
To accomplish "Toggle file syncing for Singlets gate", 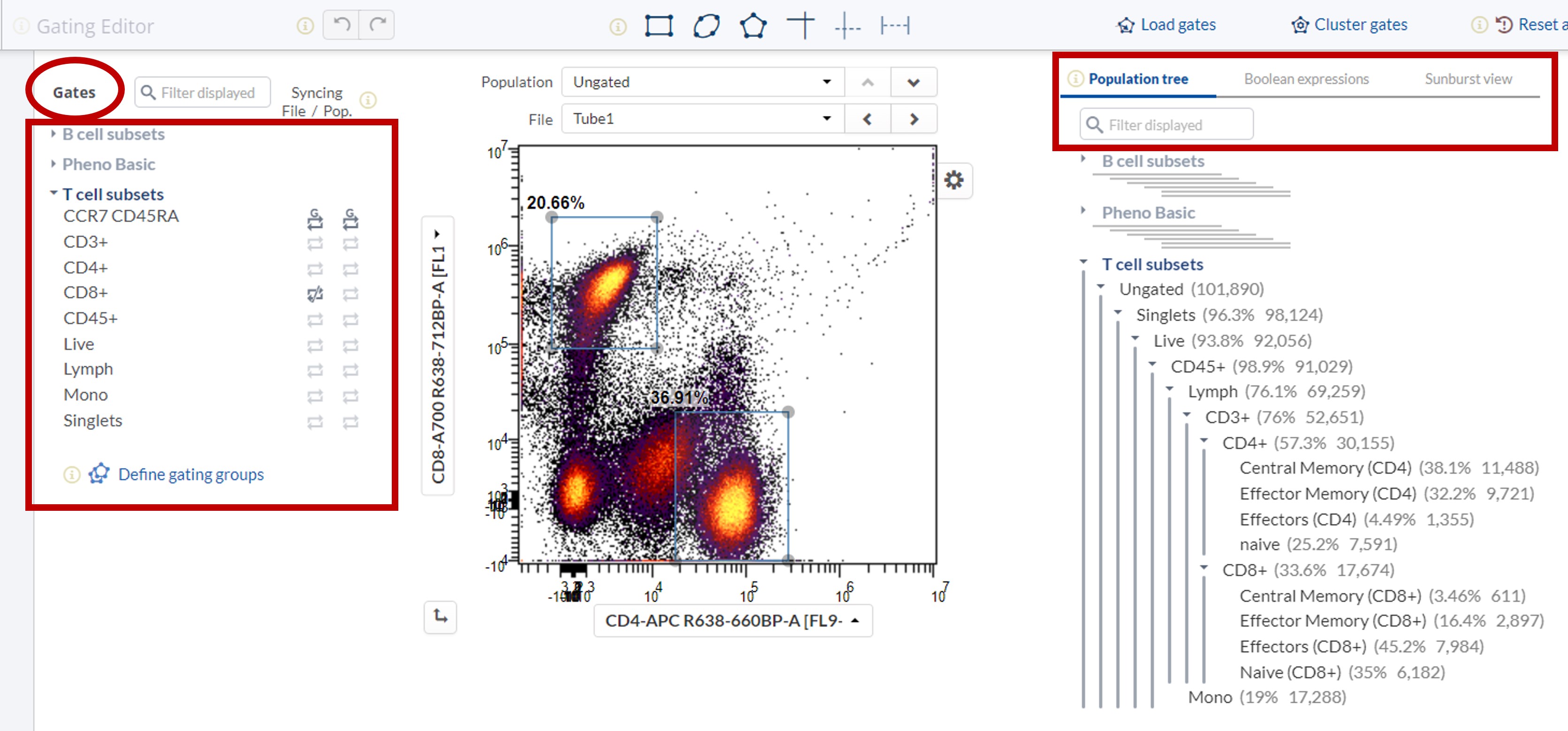I will coord(315,422).
